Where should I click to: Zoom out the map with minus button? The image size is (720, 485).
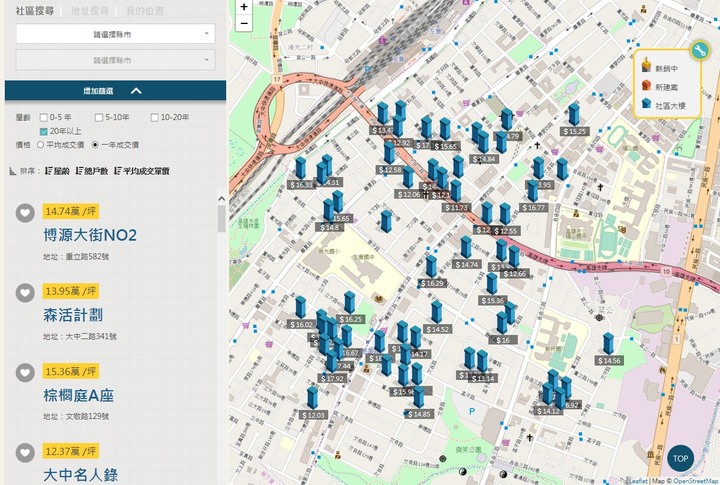tap(244, 23)
